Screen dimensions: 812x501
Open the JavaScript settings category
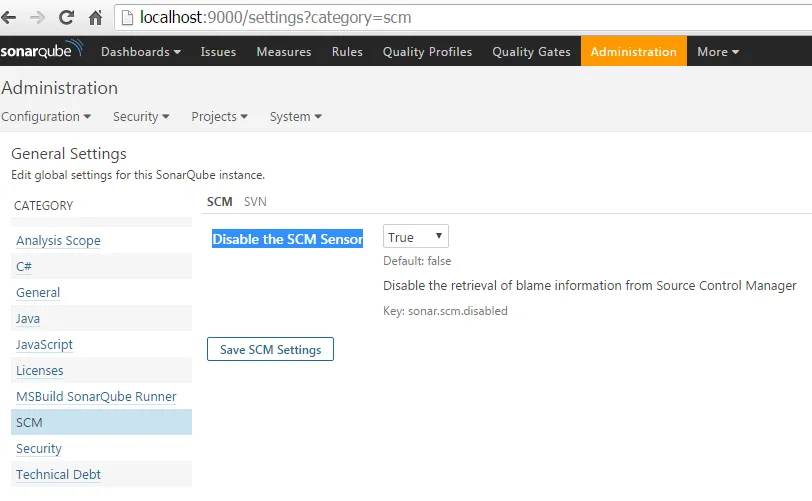coord(45,345)
